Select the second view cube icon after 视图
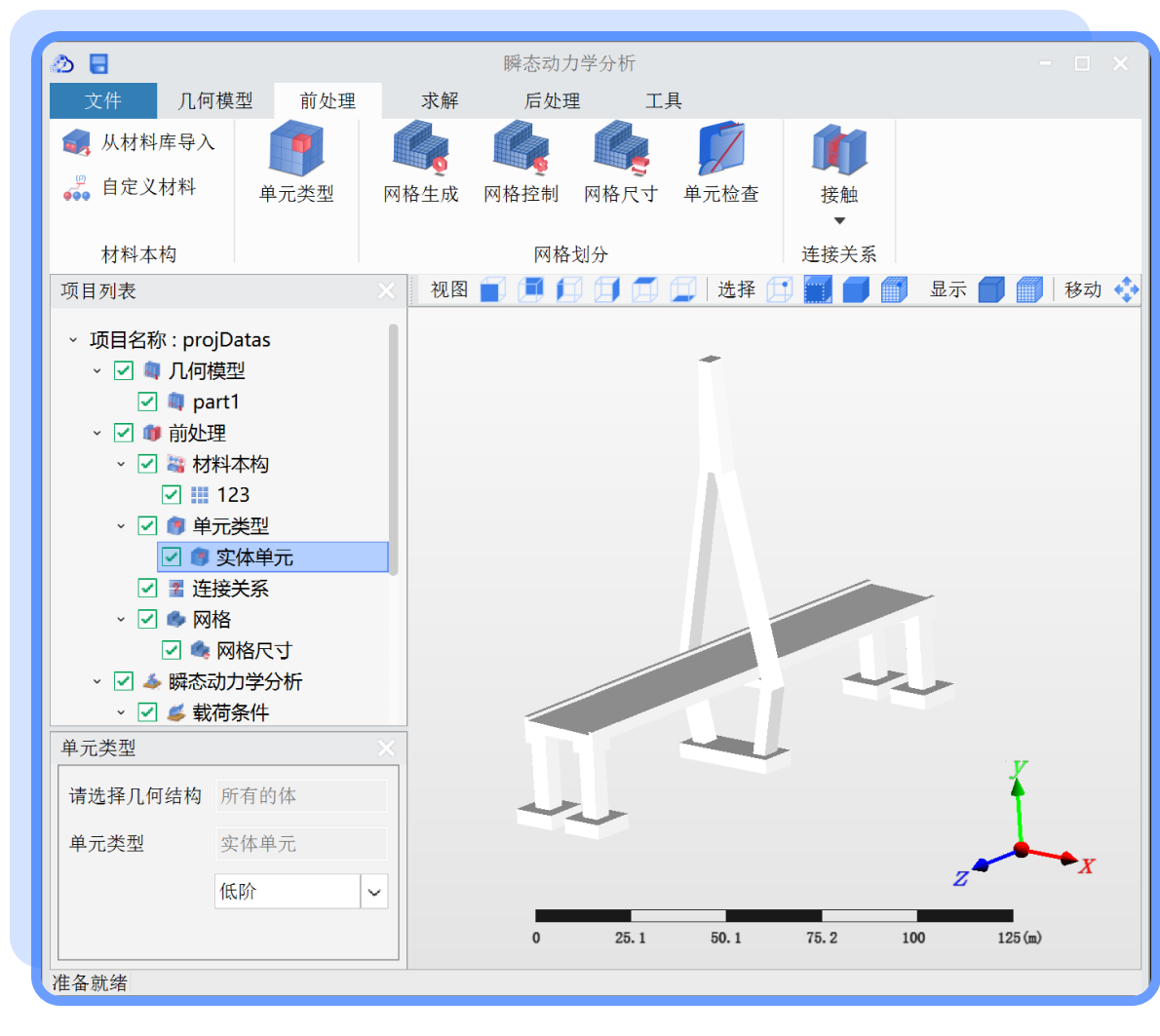 click(x=530, y=289)
